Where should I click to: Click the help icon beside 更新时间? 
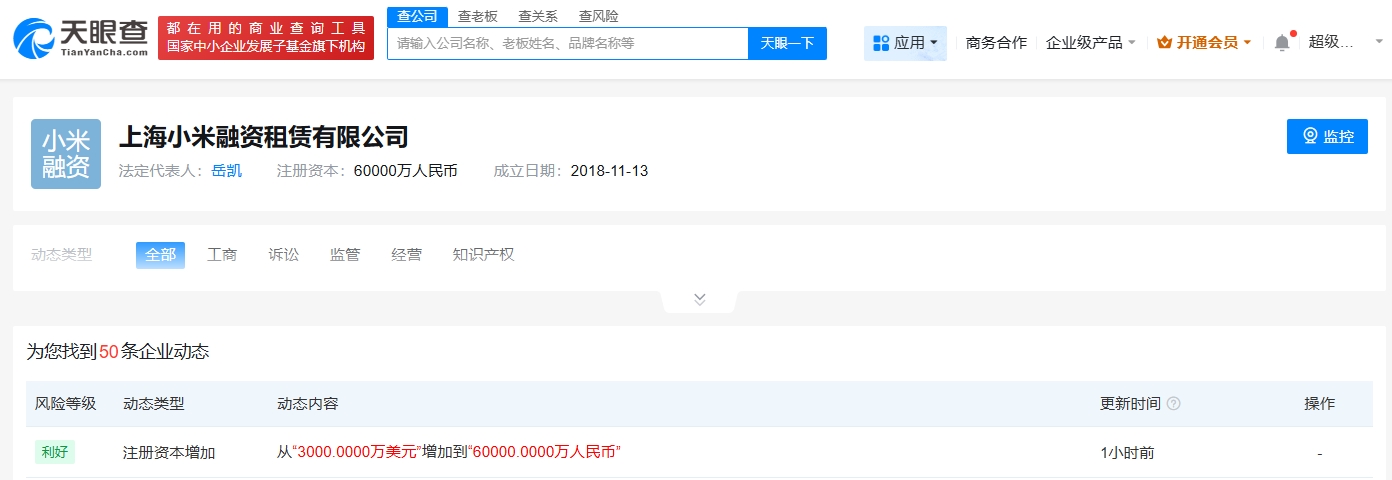pos(1174,404)
